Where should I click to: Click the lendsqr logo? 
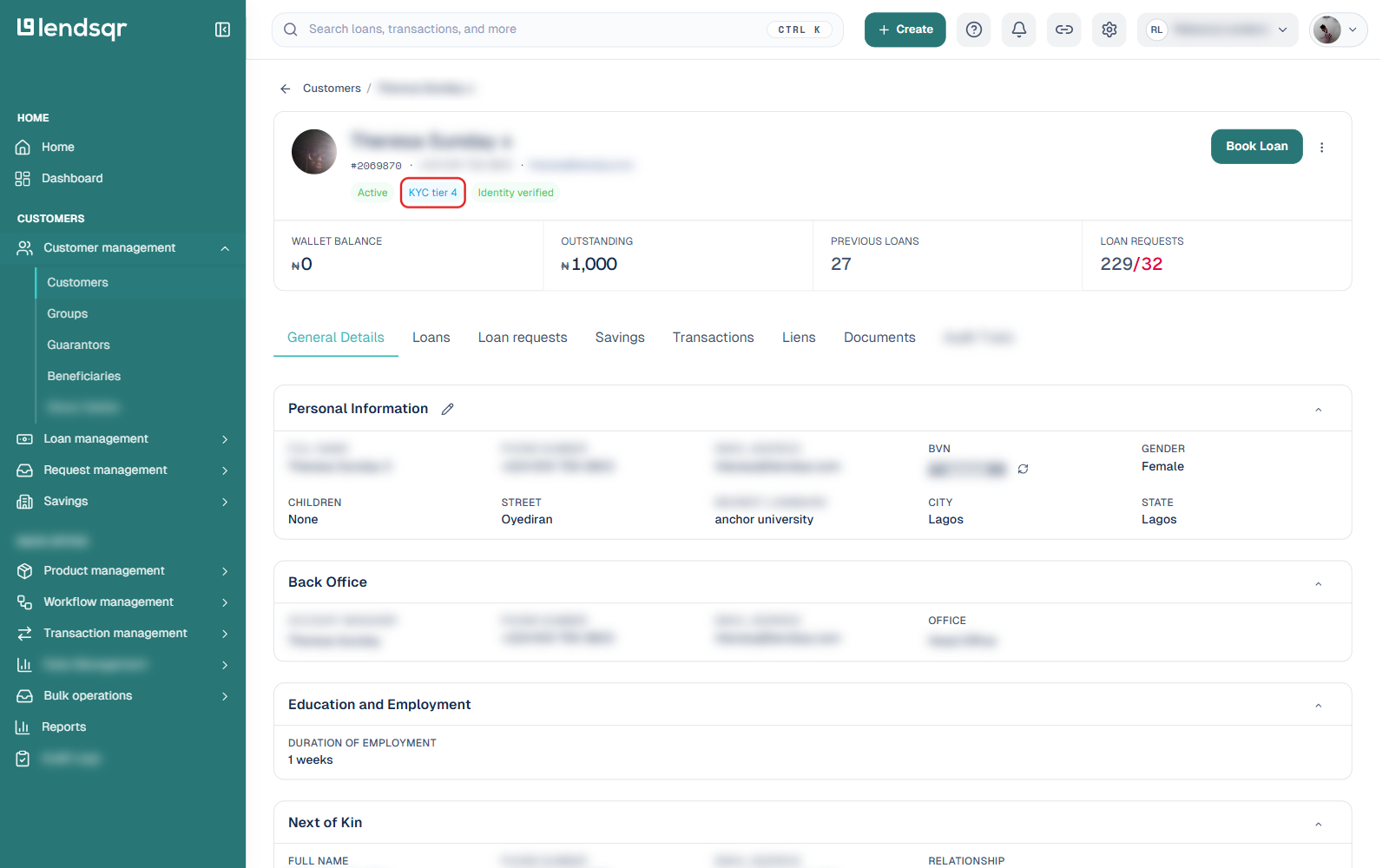(72, 29)
